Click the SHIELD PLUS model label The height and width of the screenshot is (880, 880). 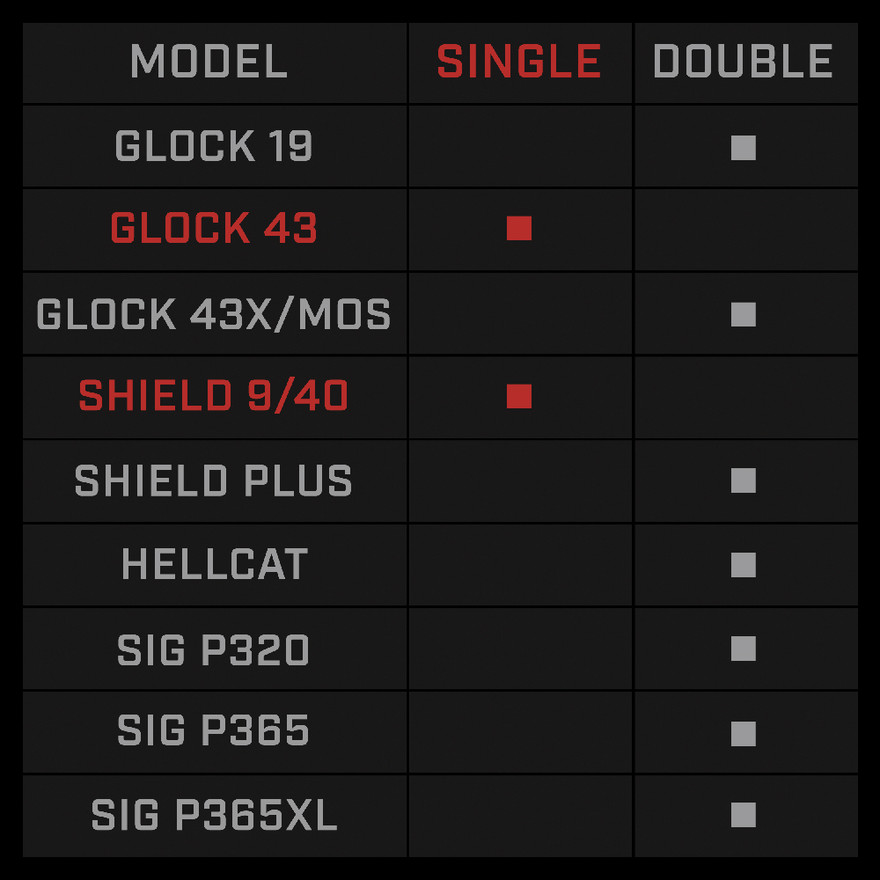[x=214, y=481]
